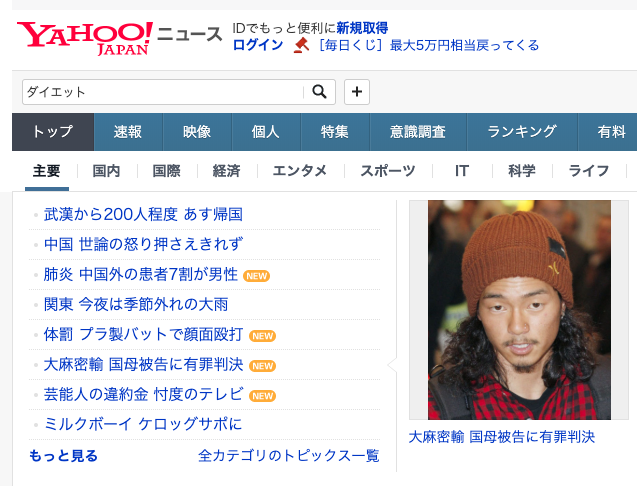Image resolution: width=637 pixels, height=486 pixels.
Task: Switch to the ランキング tab
Action: coord(522,132)
